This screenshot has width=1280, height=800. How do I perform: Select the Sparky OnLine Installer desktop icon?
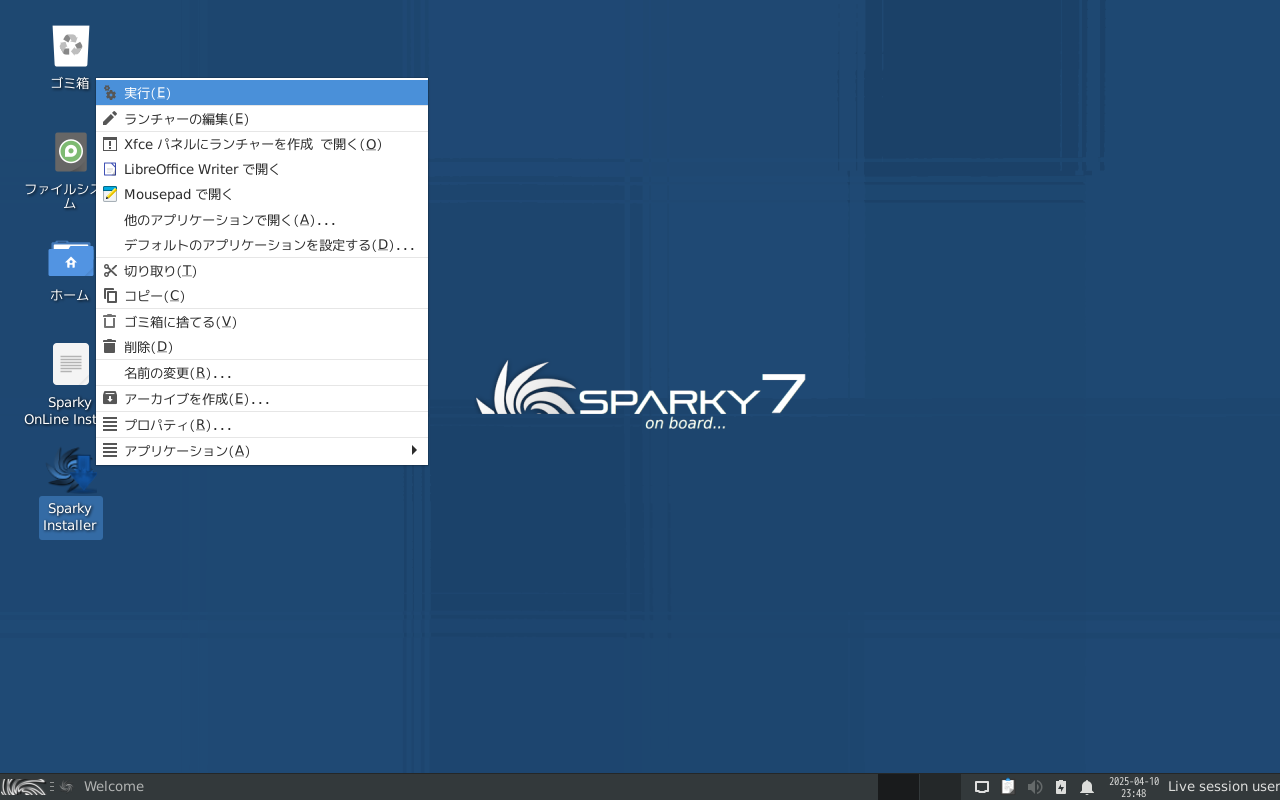click(70, 384)
